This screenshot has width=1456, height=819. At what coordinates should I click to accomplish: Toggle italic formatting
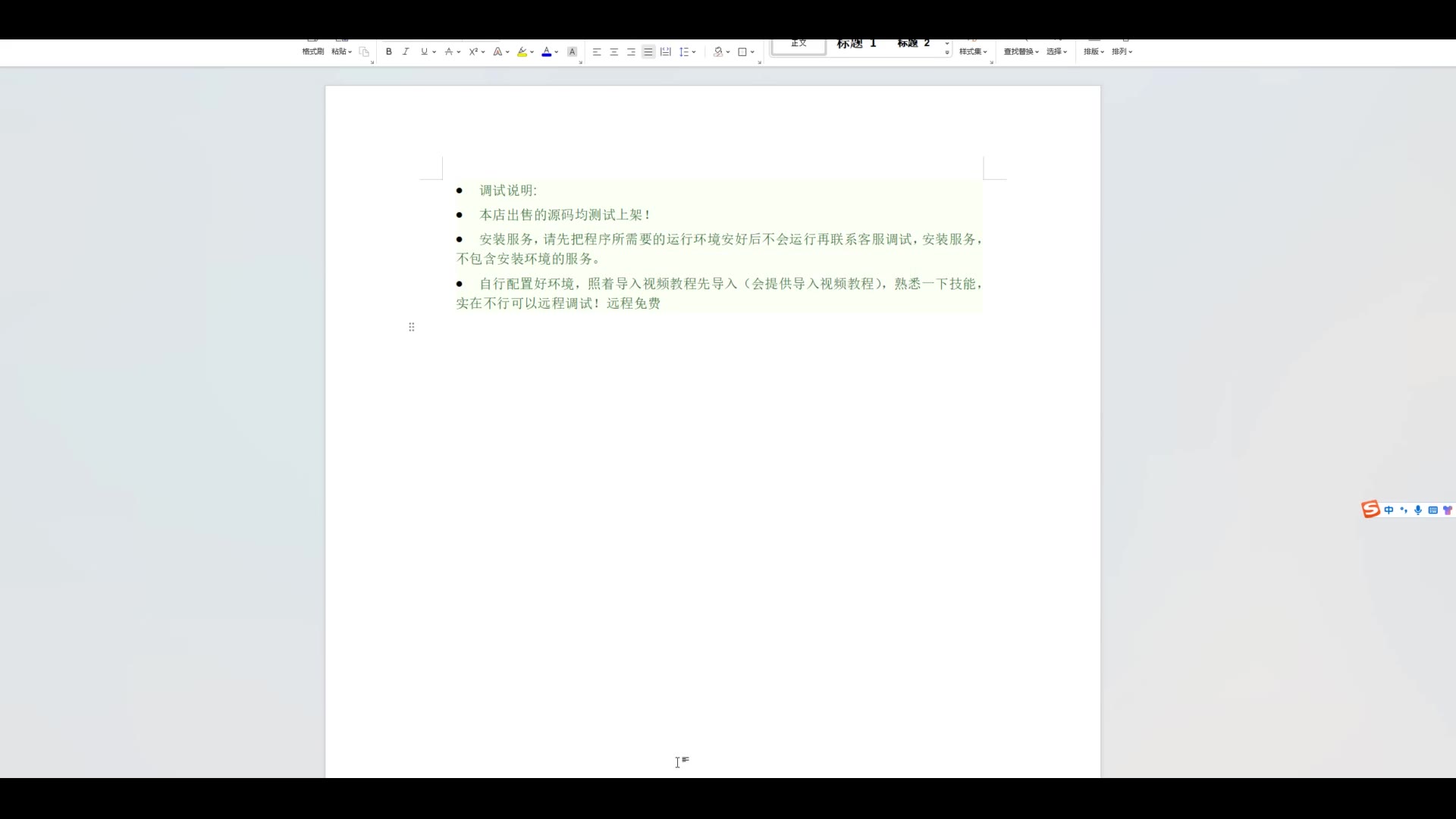tap(406, 52)
